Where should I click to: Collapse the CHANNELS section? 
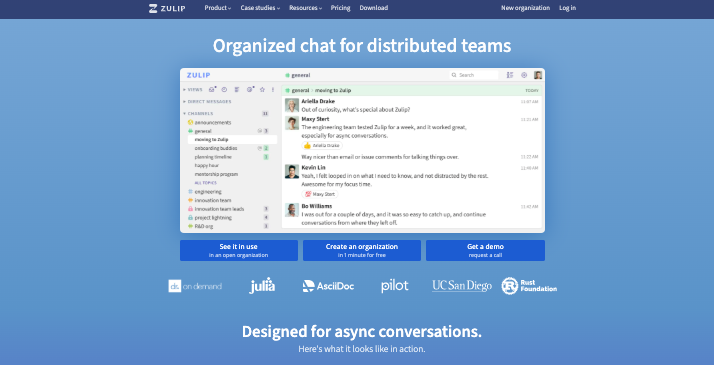pyautogui.click(x=198, y=113)
